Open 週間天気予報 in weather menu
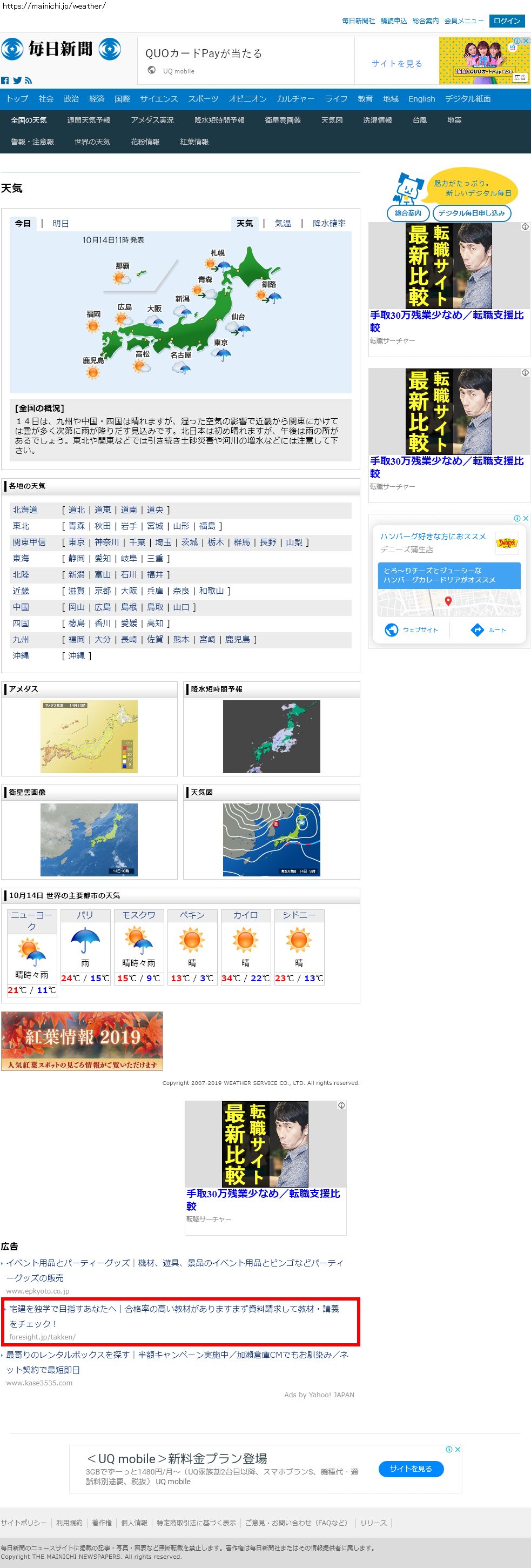Image resolution: width=531 pixels, height=1568 pixels. pos(89,120)
